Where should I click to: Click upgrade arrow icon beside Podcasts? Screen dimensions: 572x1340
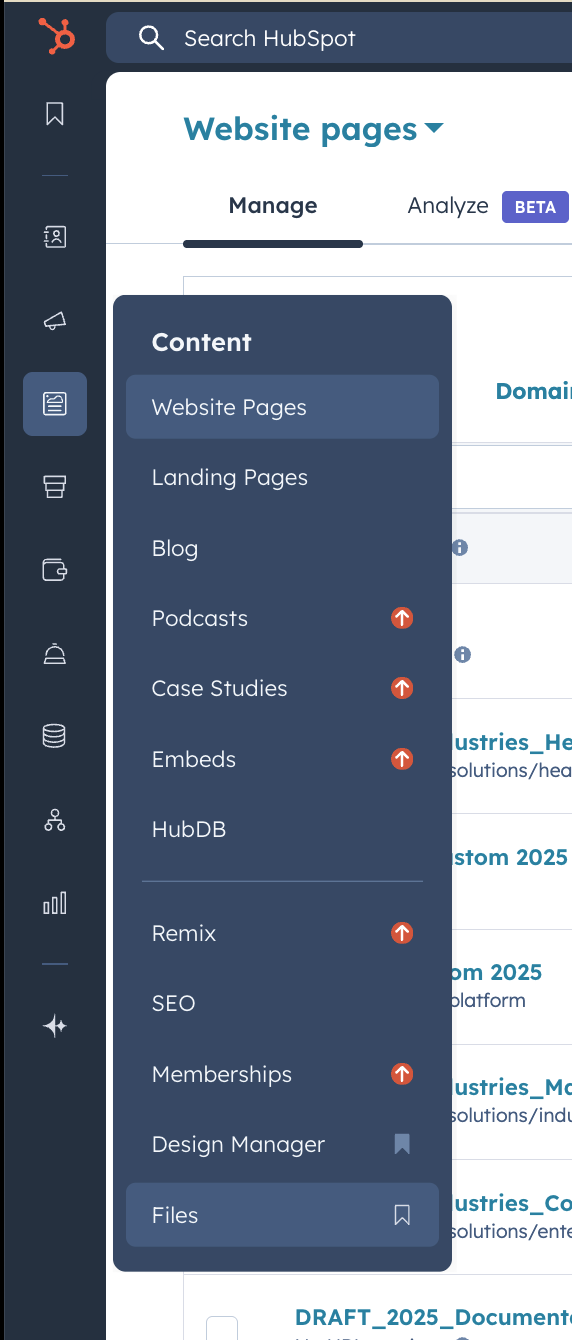pyautogui.click(x=402, y=618)
